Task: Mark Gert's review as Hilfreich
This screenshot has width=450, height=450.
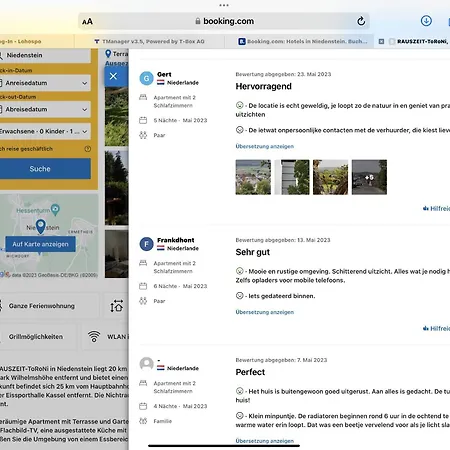Action: 436,209
